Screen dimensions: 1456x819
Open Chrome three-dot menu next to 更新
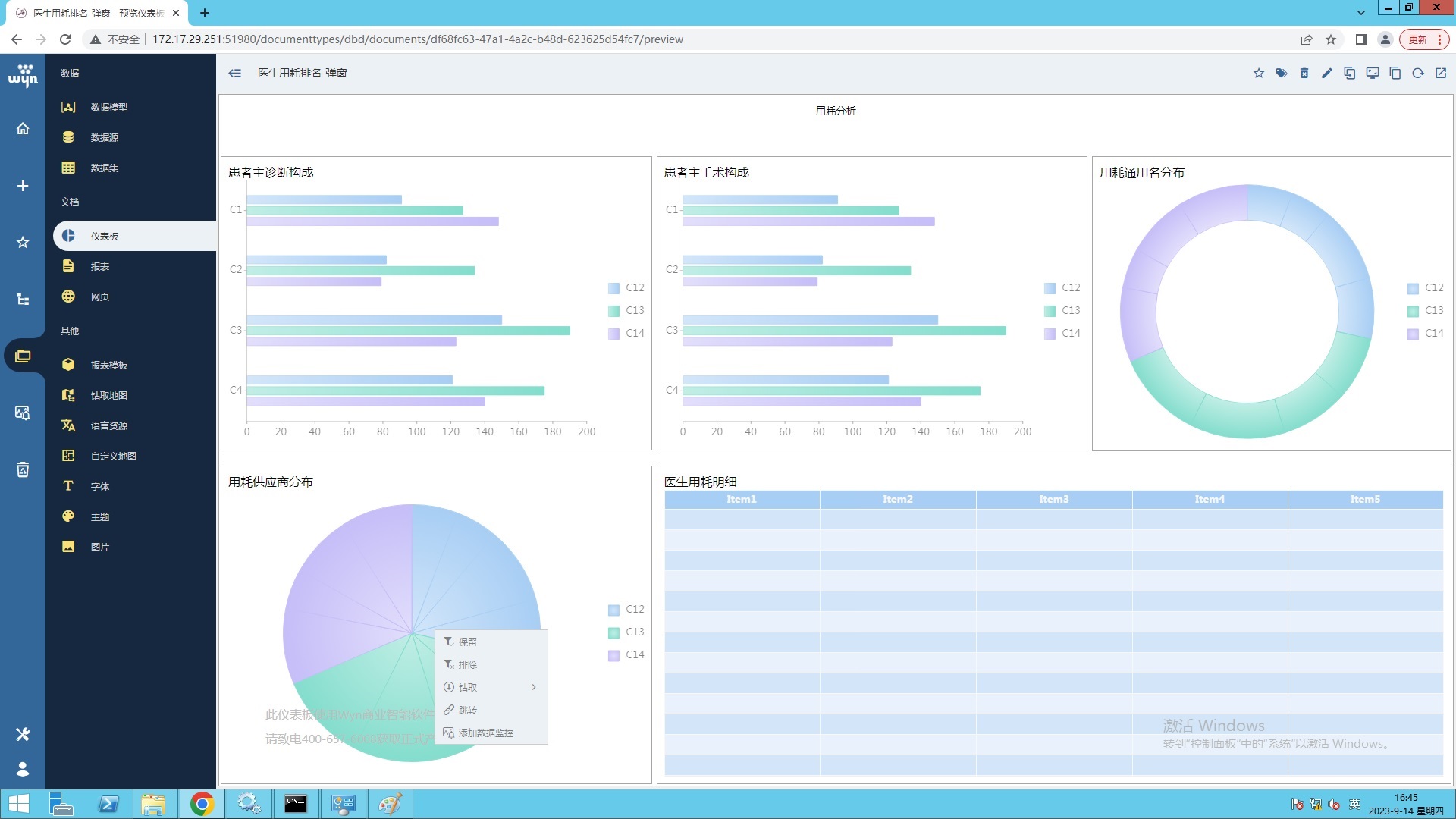(1439, 39)
